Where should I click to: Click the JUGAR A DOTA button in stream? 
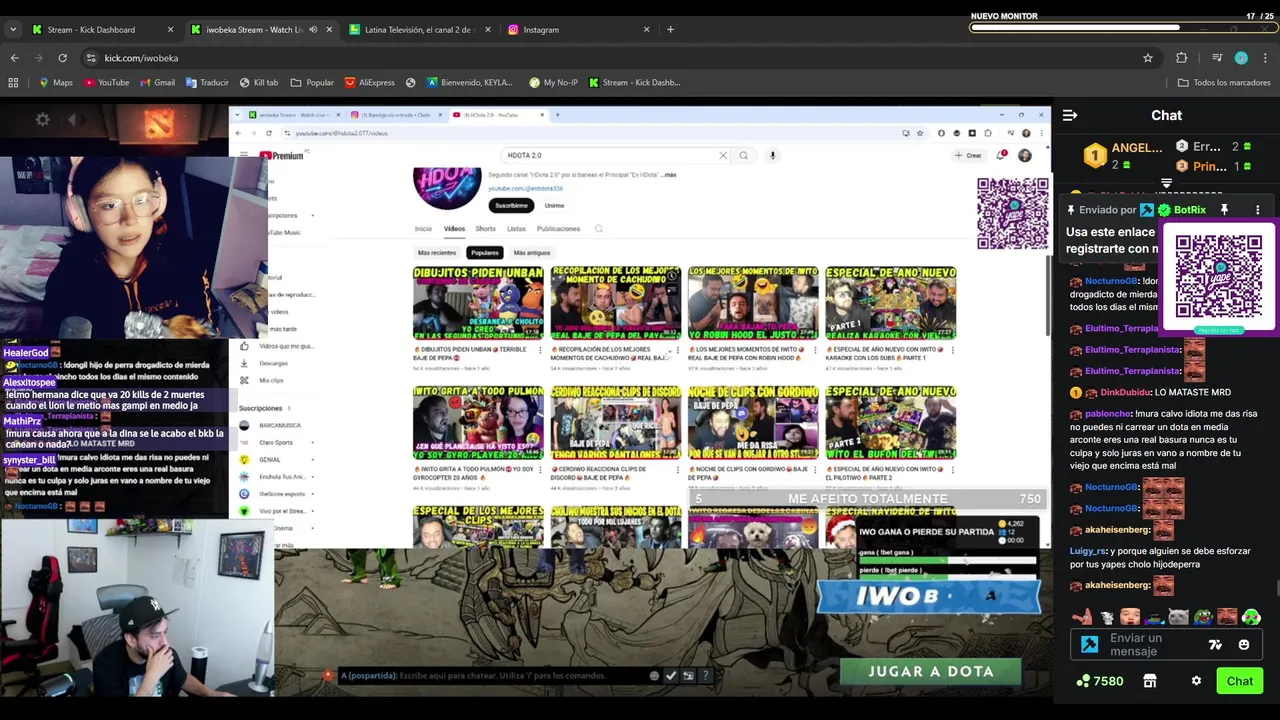point(931,671)
